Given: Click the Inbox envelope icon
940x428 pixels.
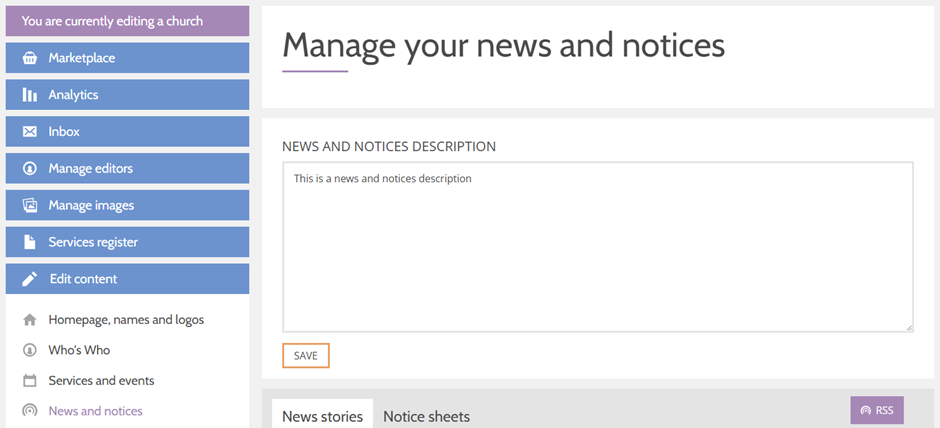Looking at the screenshot, I should [x=29, y=132].
